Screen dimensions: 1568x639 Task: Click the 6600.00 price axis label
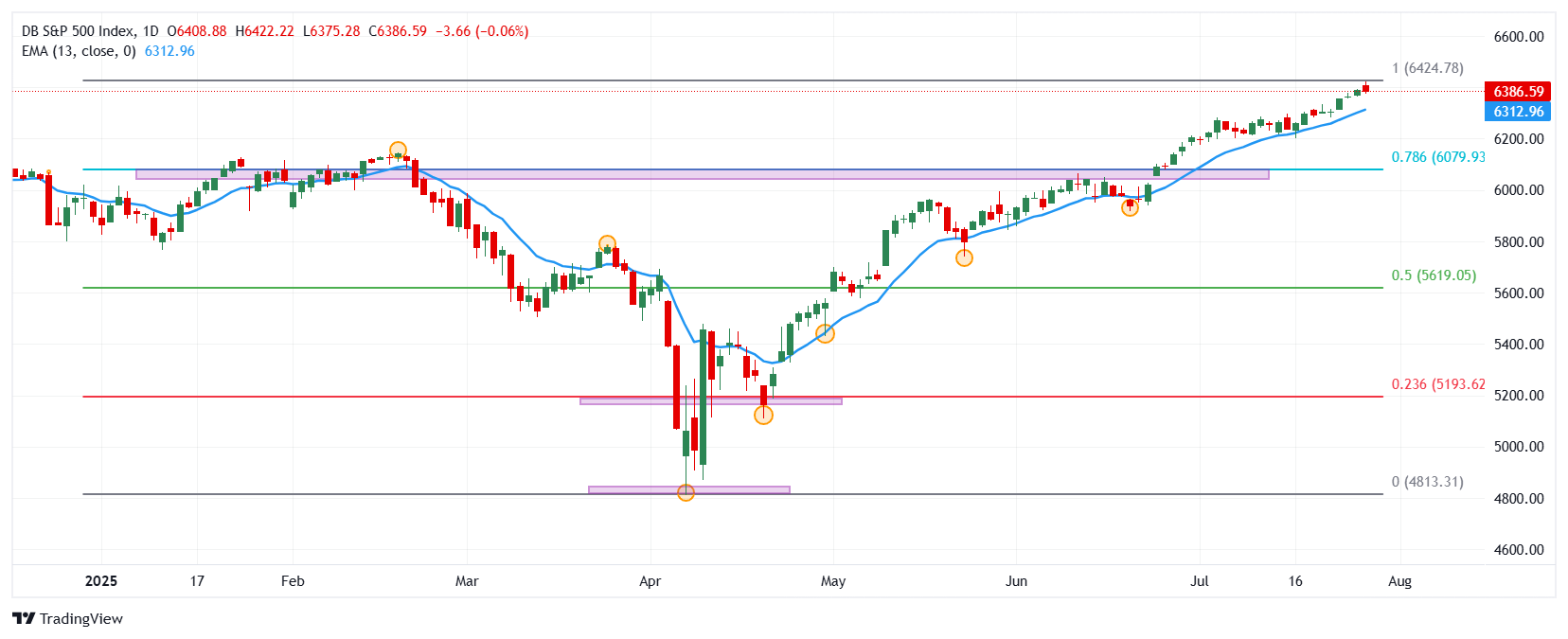[1519, 37]
